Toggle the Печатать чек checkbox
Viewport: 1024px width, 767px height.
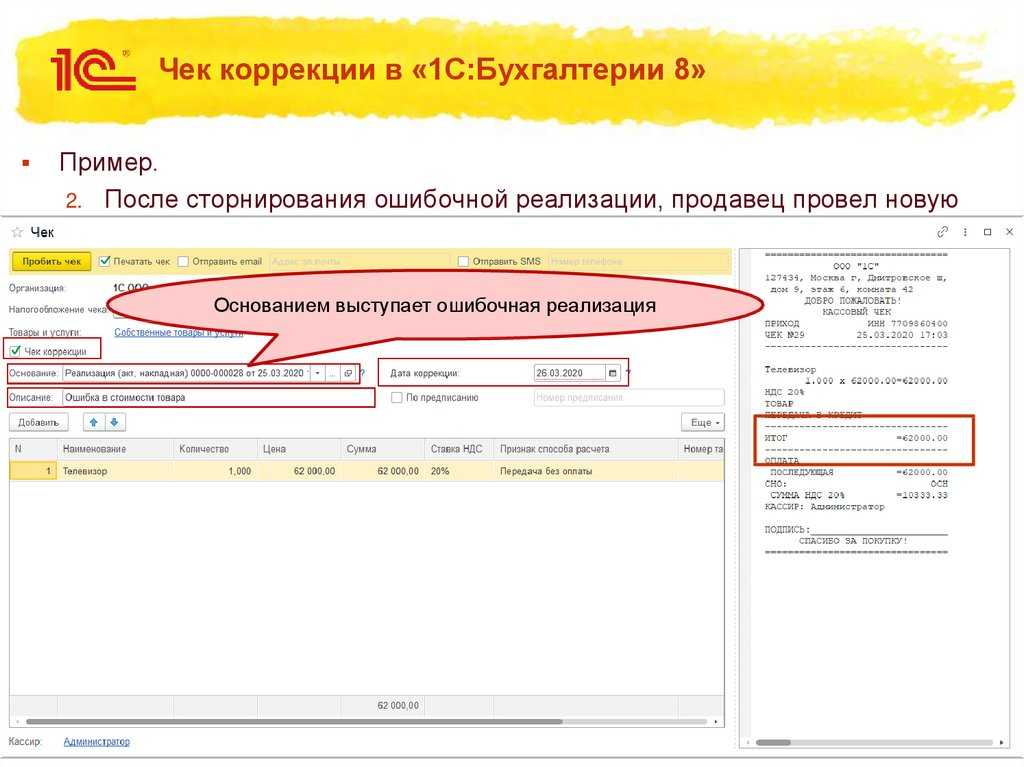pos(104,261)
